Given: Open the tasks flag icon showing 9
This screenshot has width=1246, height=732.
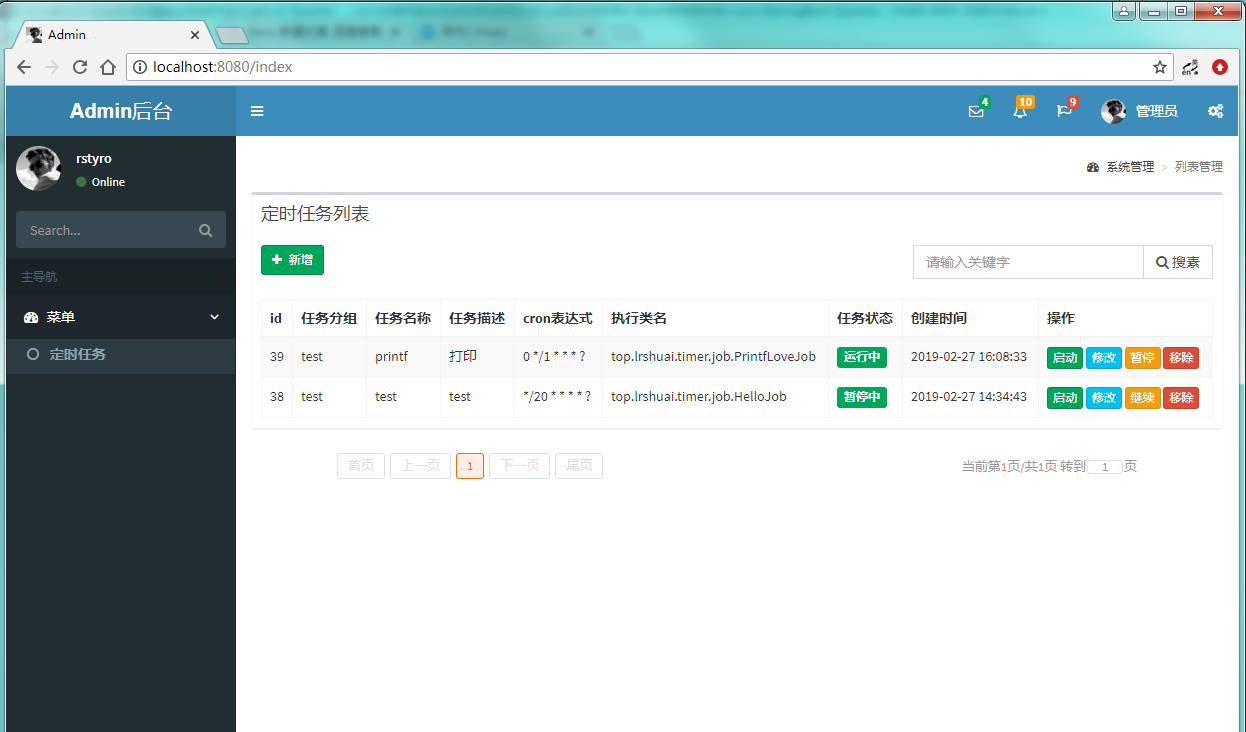Looking at the screenshot, I should (1063, 111).
